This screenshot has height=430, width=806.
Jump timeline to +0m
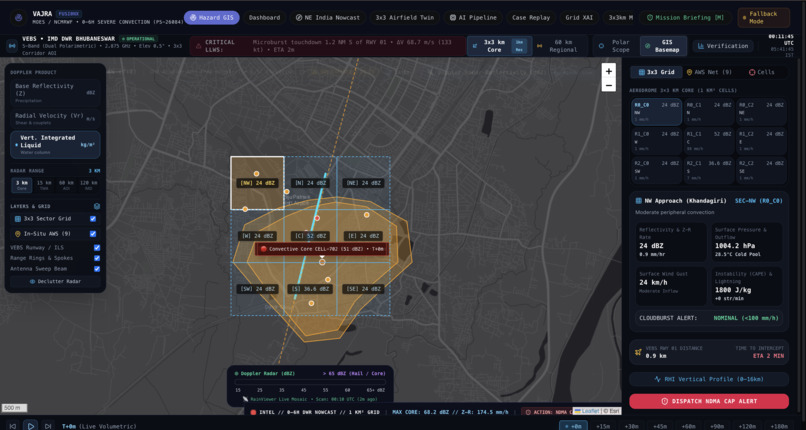pyautogui.click(x=573, y=426)
